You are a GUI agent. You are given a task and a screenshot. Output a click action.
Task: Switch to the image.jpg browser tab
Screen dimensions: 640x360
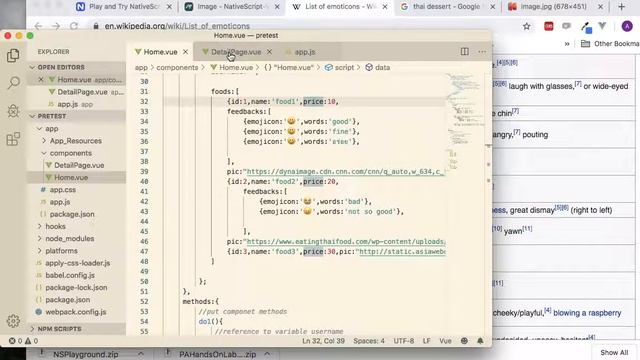554,7
